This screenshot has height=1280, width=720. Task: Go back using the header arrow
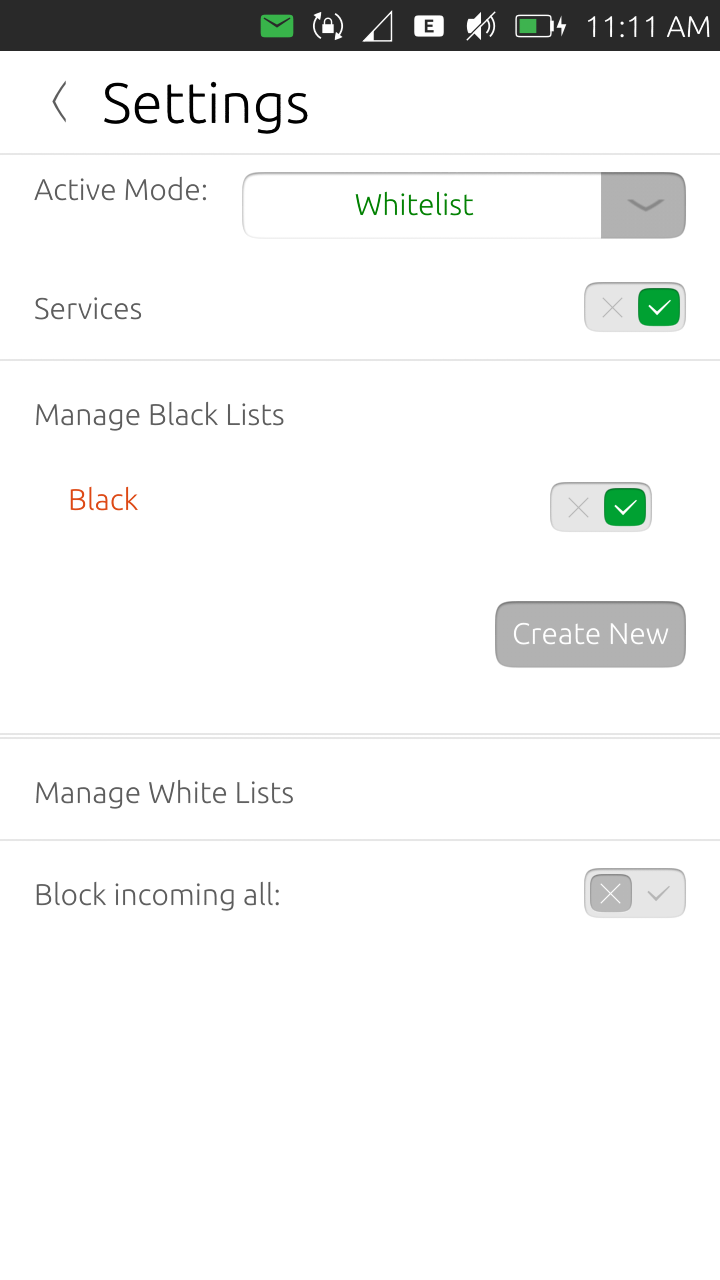click(x=60, y=103)
